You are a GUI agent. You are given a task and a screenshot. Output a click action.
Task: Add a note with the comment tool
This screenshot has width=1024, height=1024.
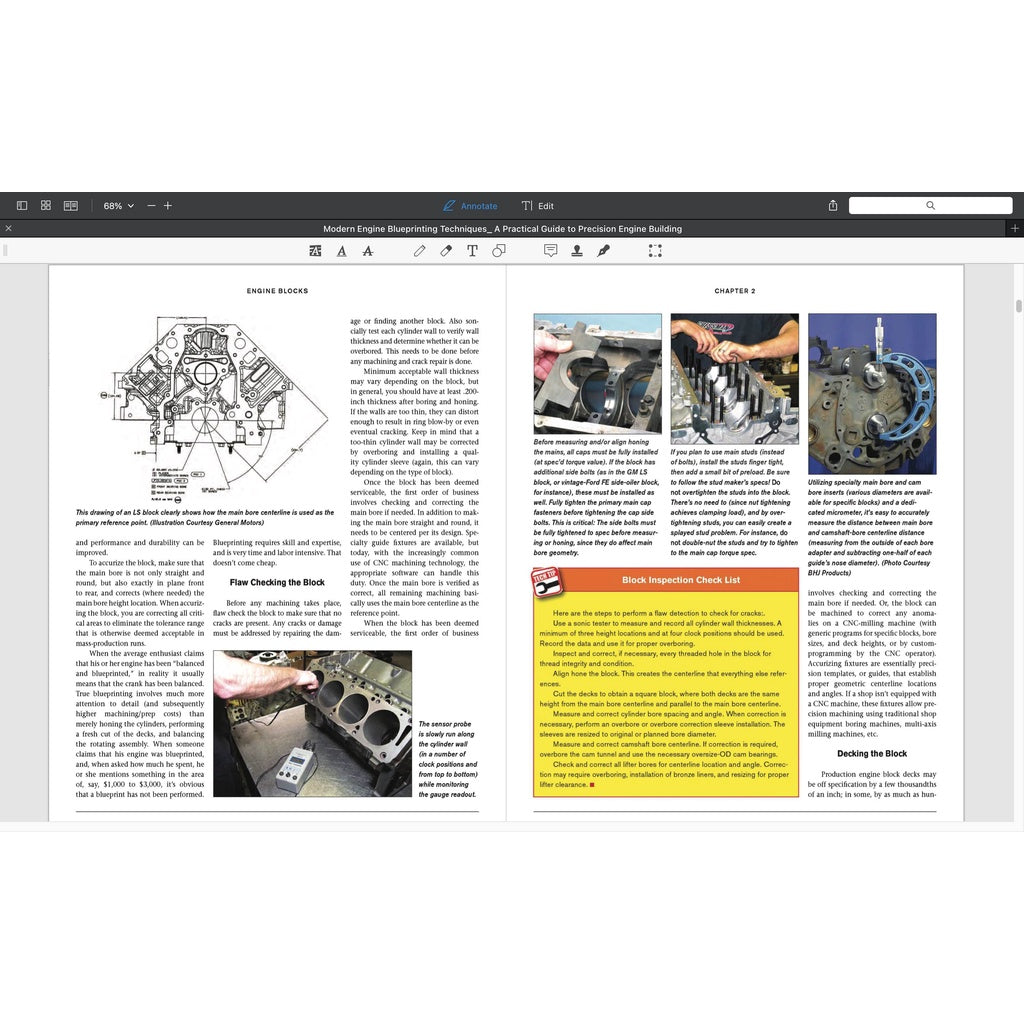(x=551, y=250)
